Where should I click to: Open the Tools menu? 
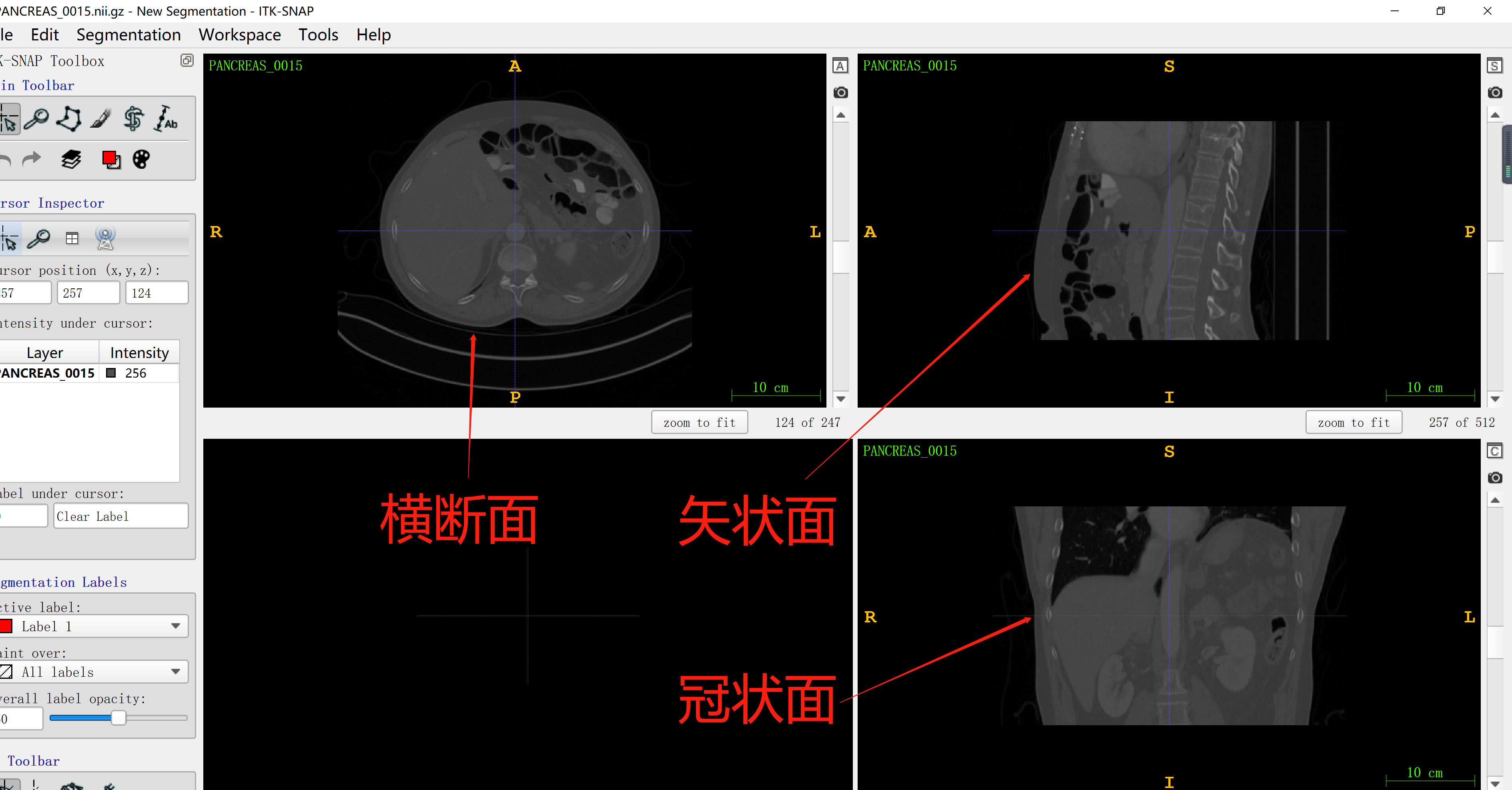click(318, 35)
